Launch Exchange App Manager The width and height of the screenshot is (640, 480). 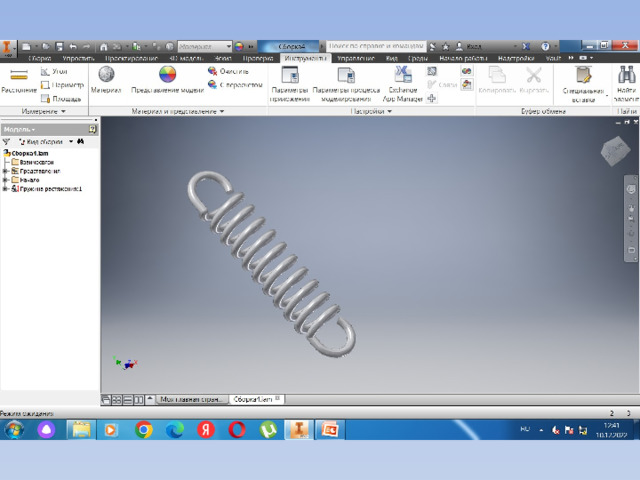point(403,81)
